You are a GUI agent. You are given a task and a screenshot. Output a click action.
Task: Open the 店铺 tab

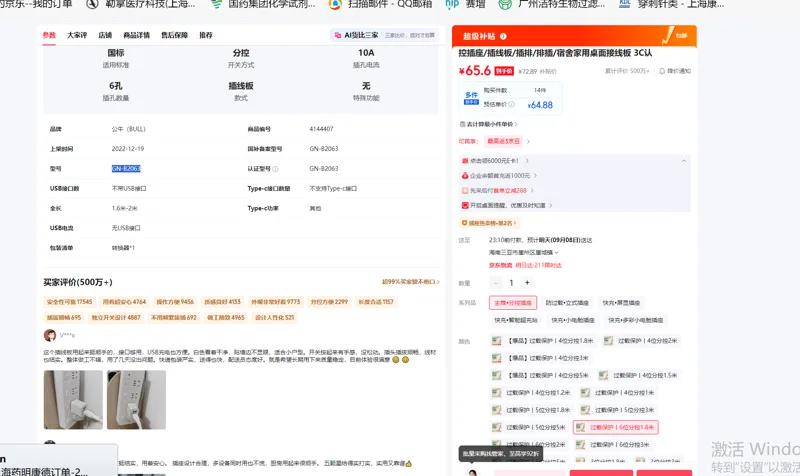[105, 35]
